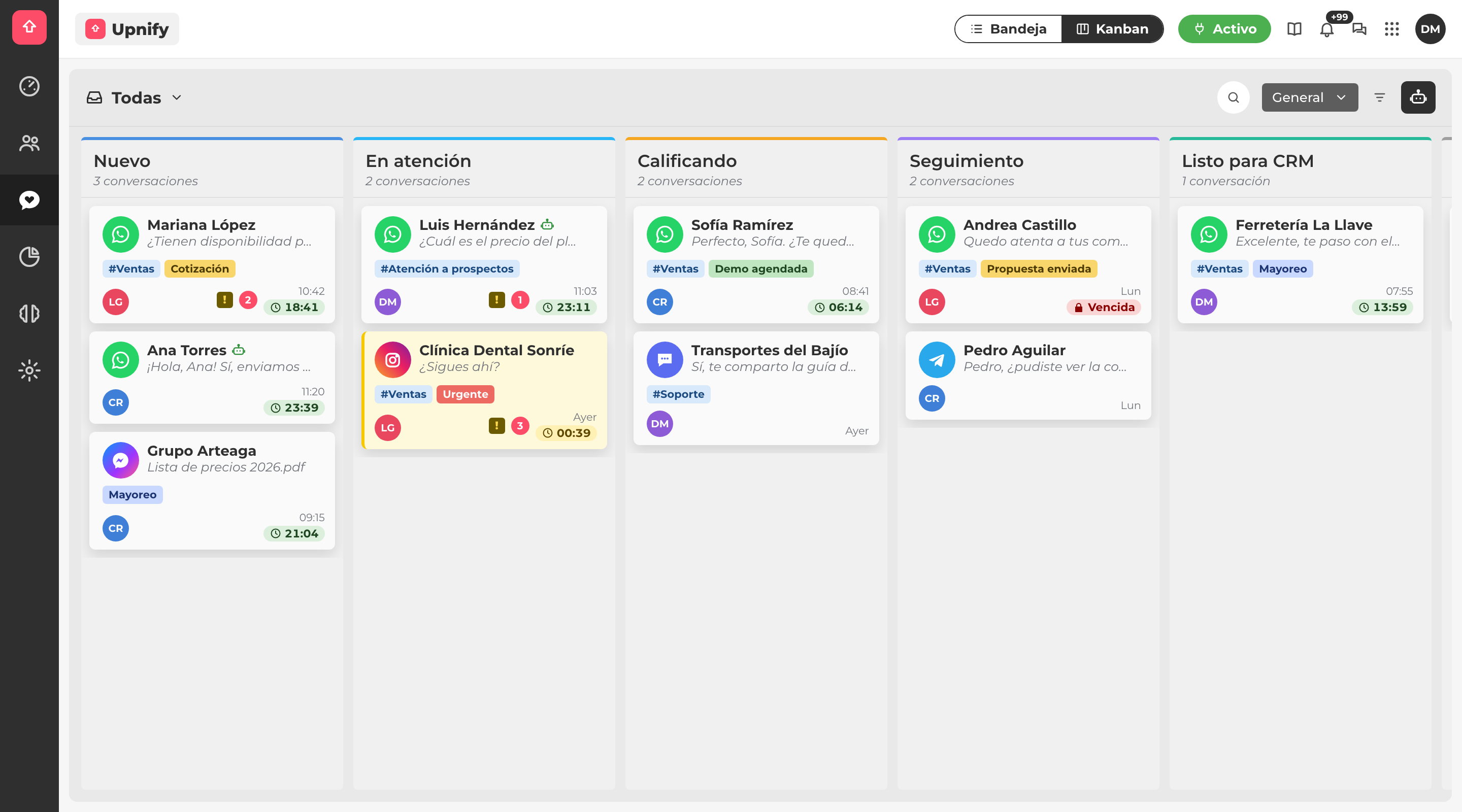Click 'Lista de precios 2026.pdf' message preview
Viewport: 1462px width, 812px height.
click(226, 467)
